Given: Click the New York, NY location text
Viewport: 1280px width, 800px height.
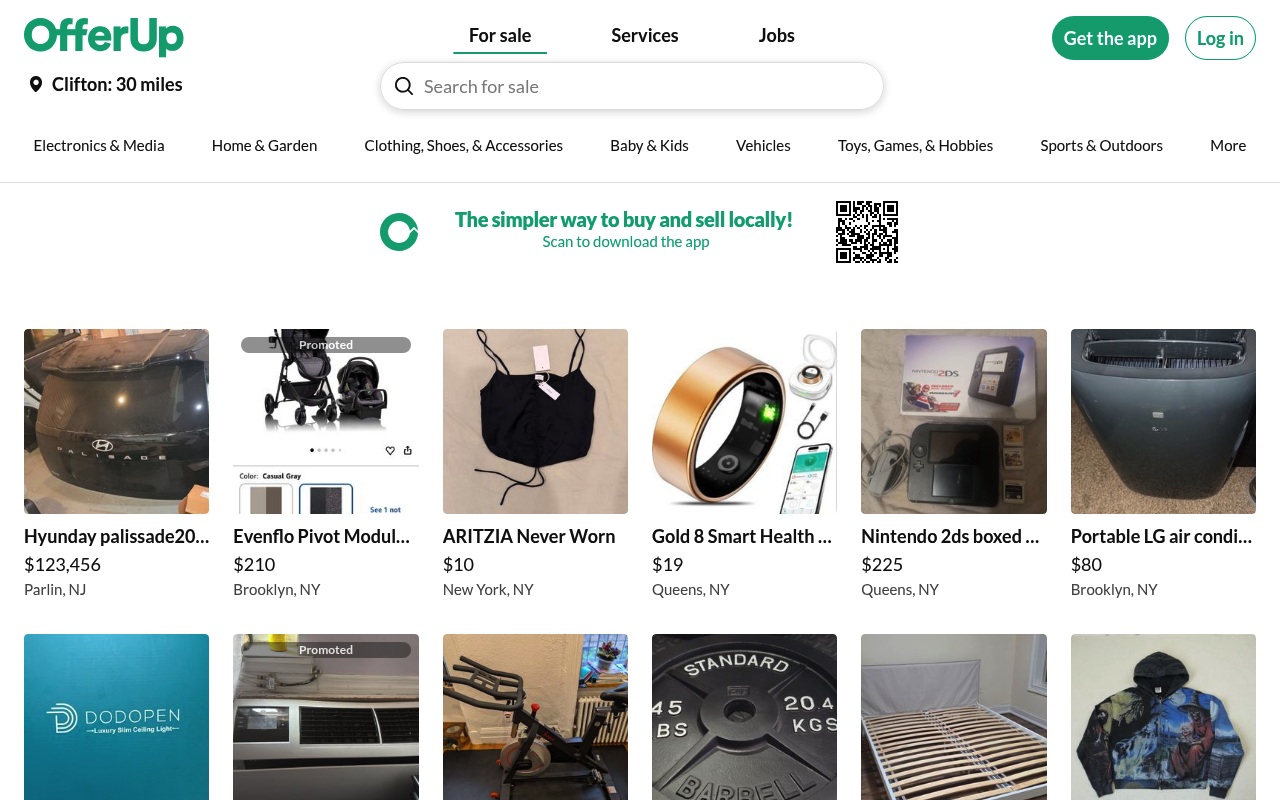Looking at the screenshot, I should (488, 590).
